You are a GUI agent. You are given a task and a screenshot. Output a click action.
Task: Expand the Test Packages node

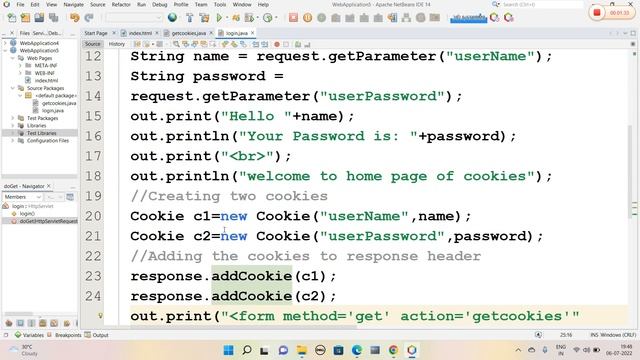(x=13, y=118)
